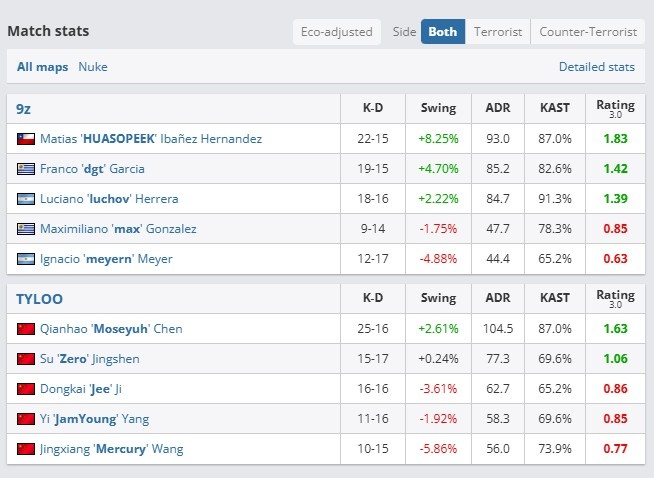Click China flag beside Jee
The image size is (654, 478).
[26, 389]
